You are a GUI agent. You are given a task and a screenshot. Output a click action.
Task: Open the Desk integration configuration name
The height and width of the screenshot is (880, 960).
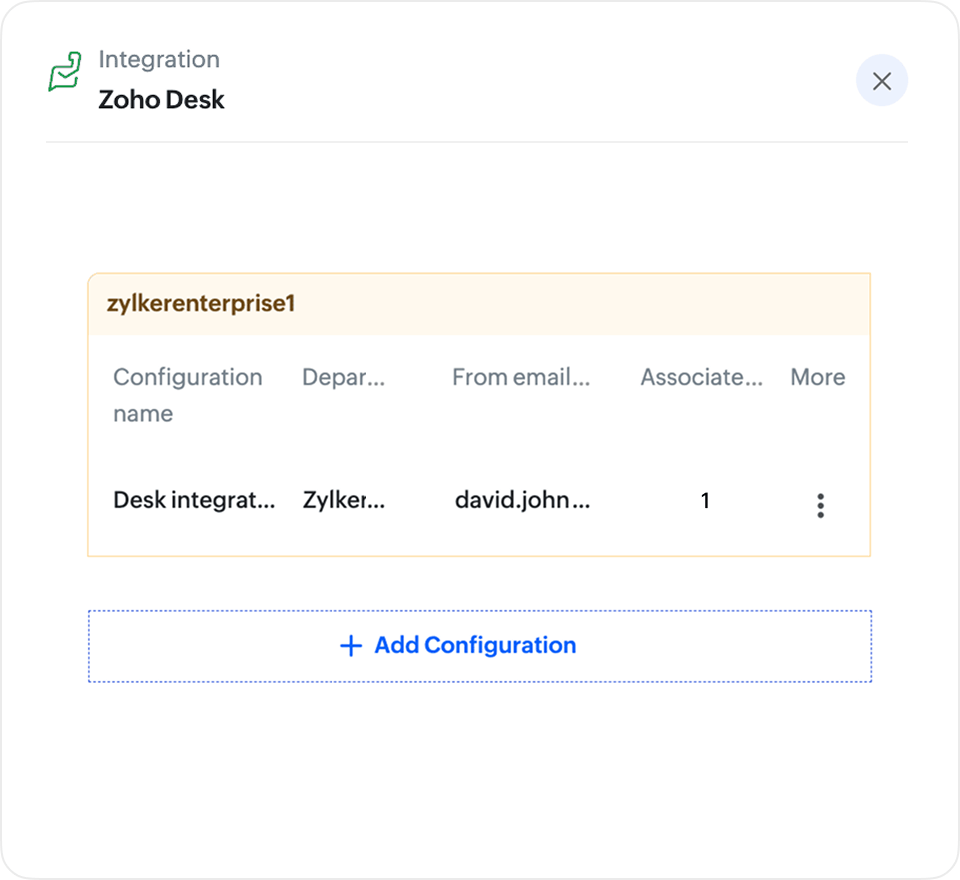(194, 500)
